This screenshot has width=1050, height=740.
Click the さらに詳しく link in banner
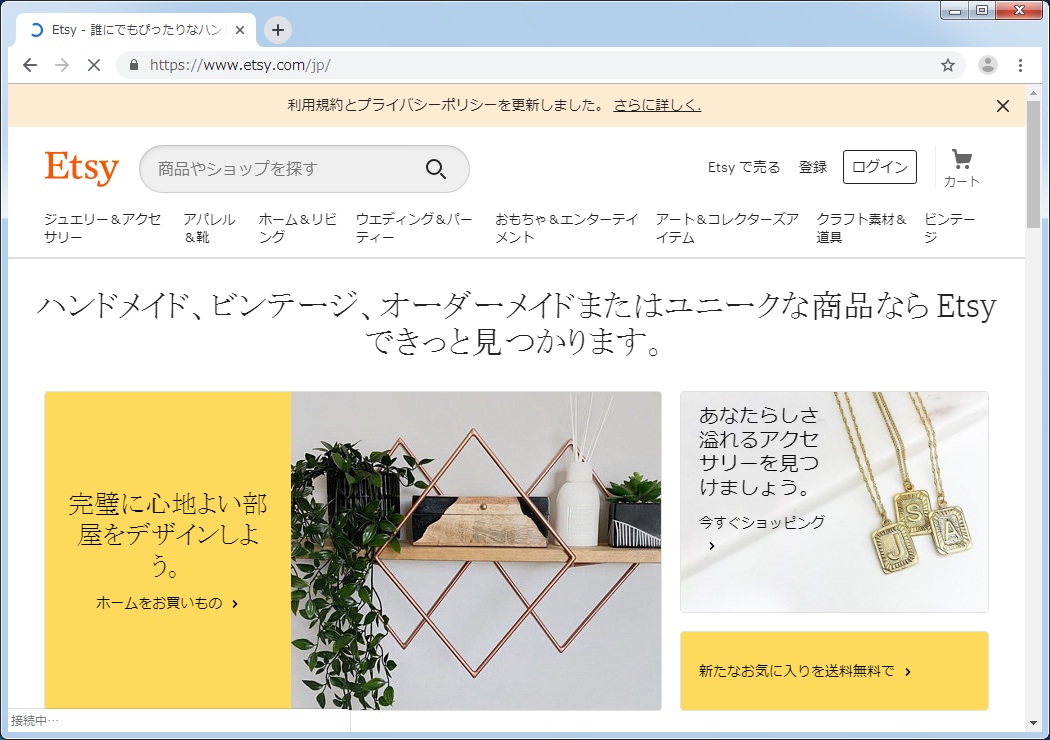tap(657, 105)
